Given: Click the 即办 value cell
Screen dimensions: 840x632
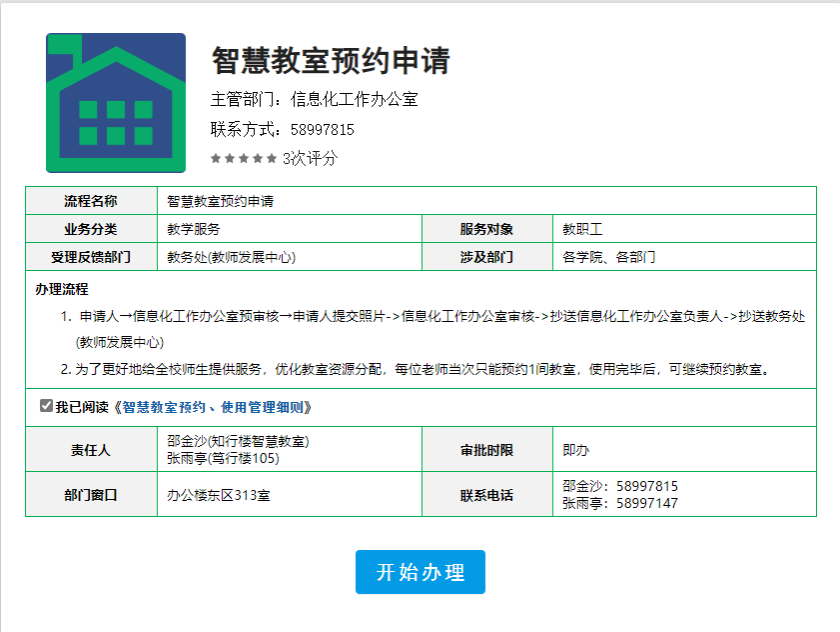Looking at the screenshot, I should click(684, 450).
